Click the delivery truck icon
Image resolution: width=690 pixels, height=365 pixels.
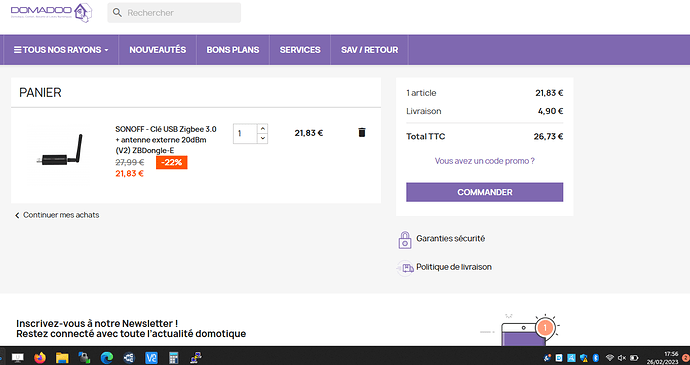pyautogui.click(x=406, y=268)
